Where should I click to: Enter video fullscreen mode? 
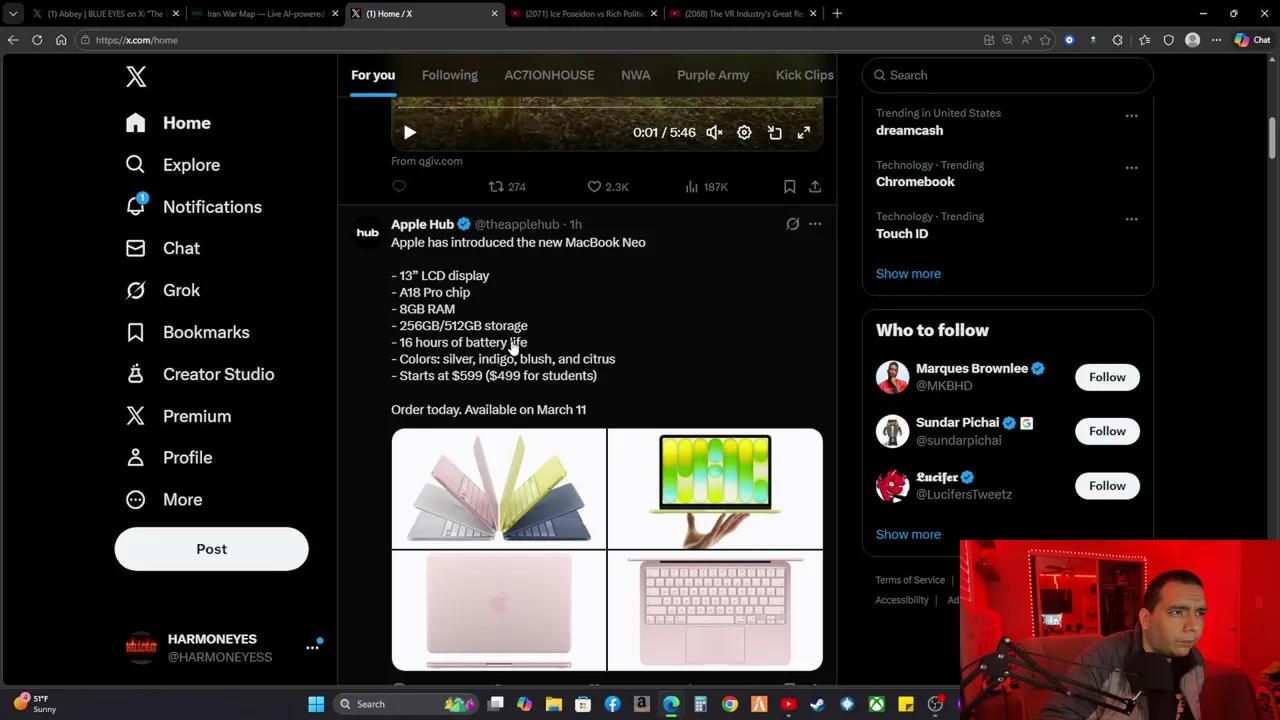(803, 132)
